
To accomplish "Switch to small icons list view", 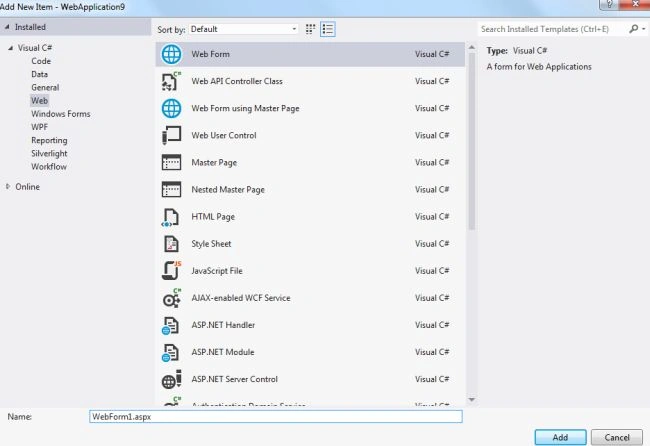I will 327,29.
